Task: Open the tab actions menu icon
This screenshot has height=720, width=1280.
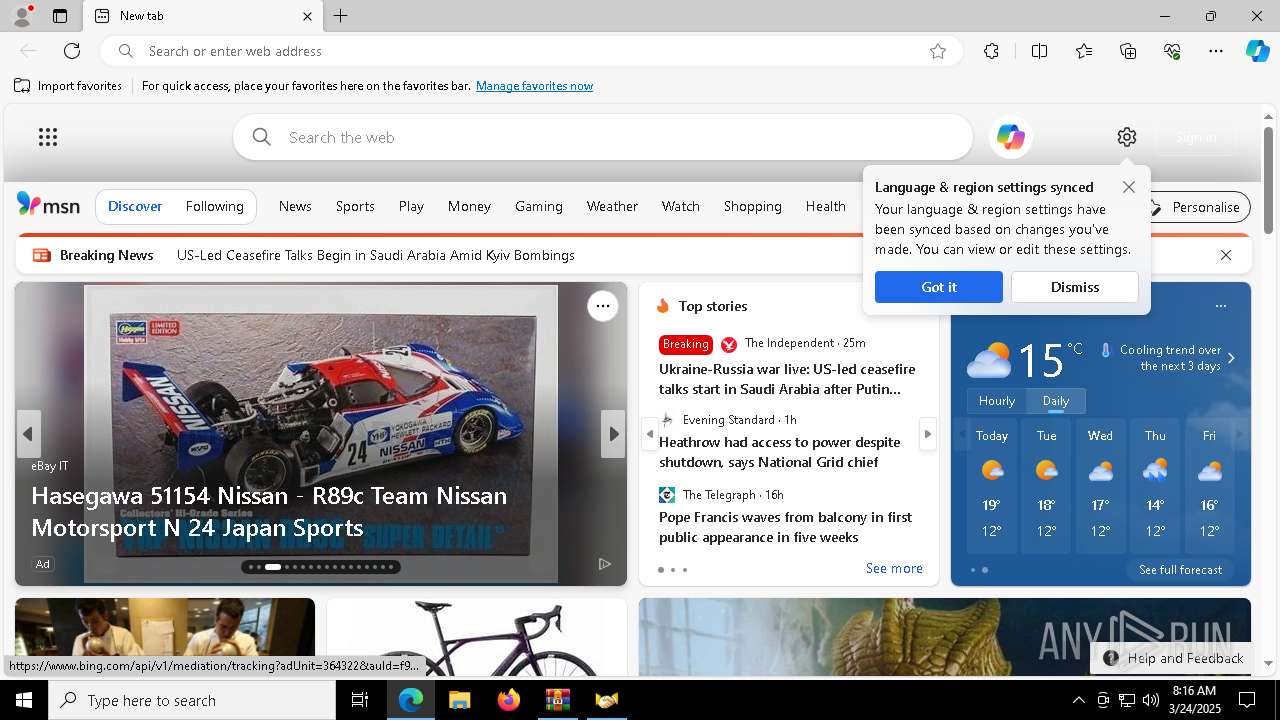Action: coord(60,16)
